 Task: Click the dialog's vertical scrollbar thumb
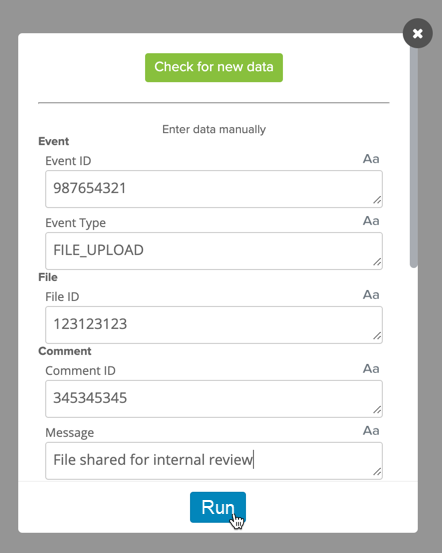tap(414, 155)
